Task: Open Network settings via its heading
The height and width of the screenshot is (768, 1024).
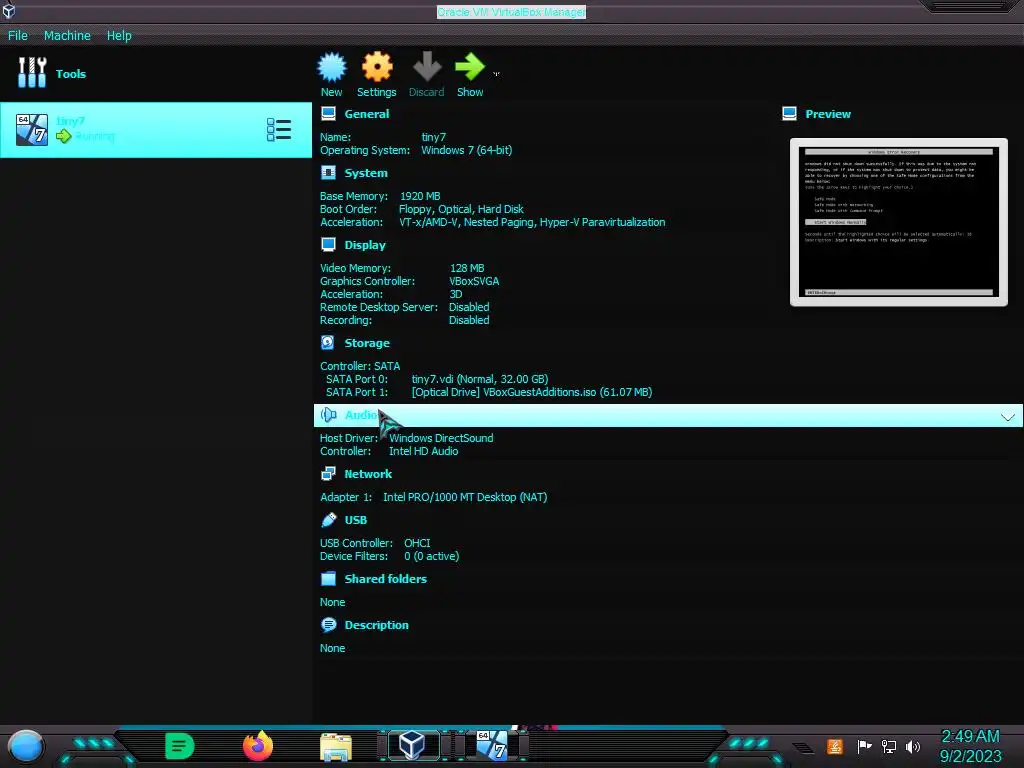Action: click(x=368, y=474)
